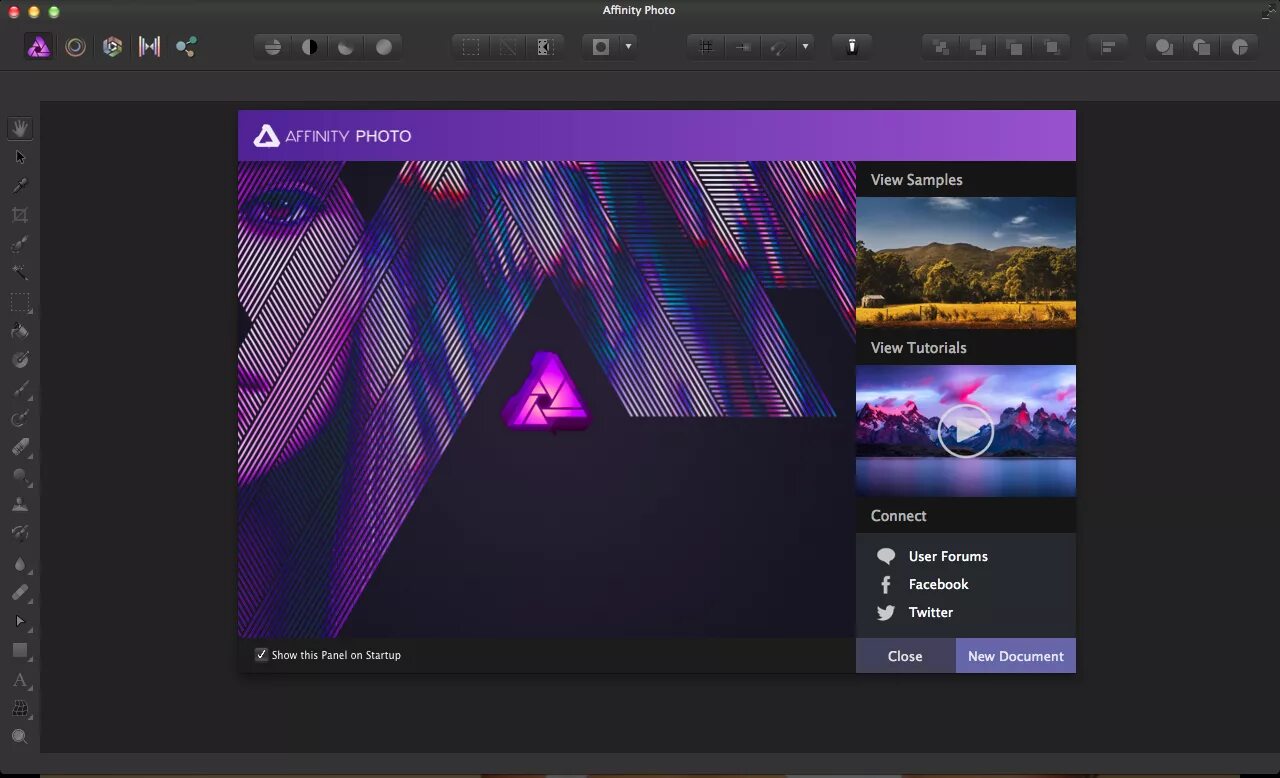1280x778 pixels.
Task: Select the Paint Mixer Brush tool
Action: click(x=20, y=418)
